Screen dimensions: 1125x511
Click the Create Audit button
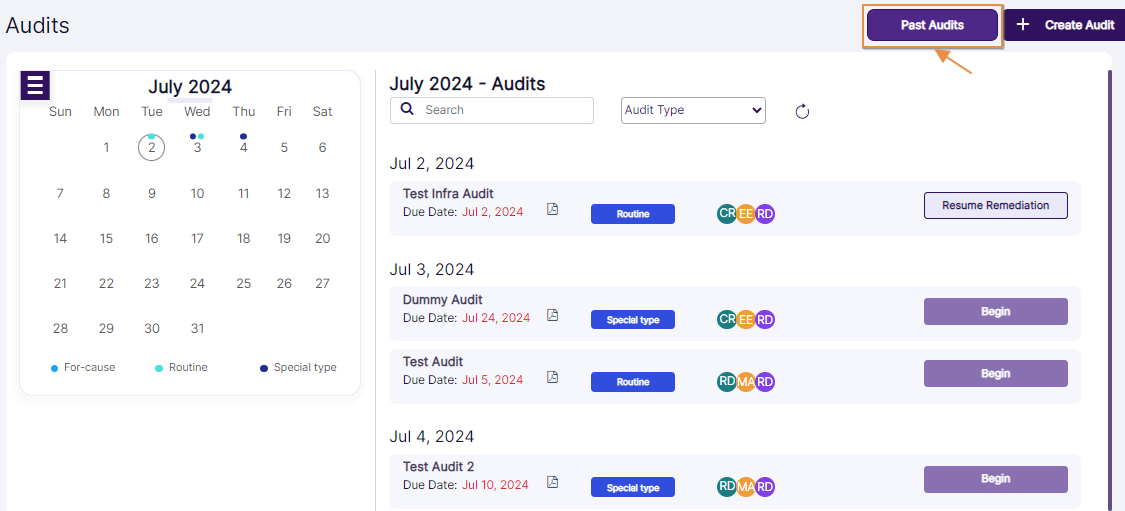pyautogui.click(x=1064, y=25)
